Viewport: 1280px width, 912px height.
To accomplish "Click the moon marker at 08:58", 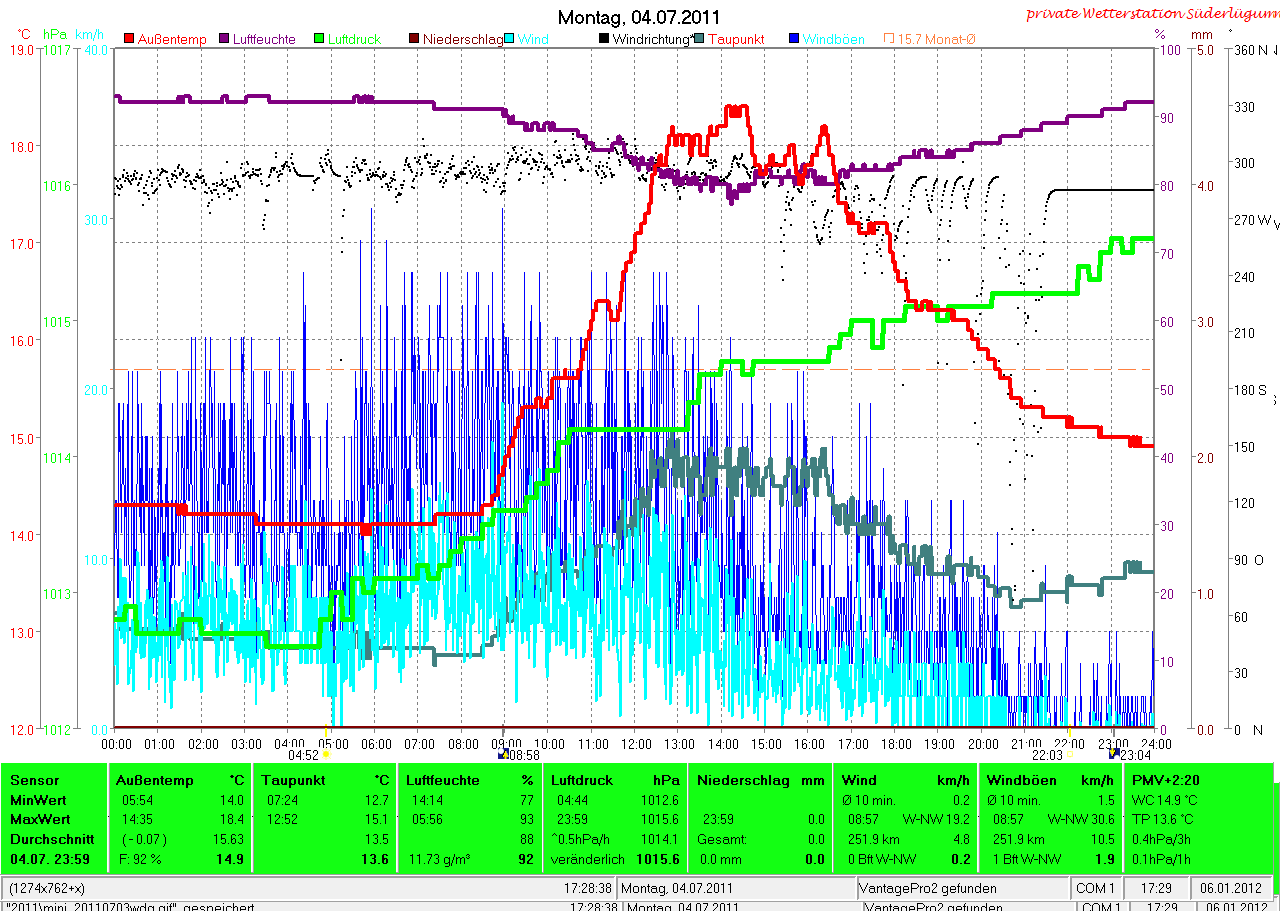I will (x=503, y=755).
